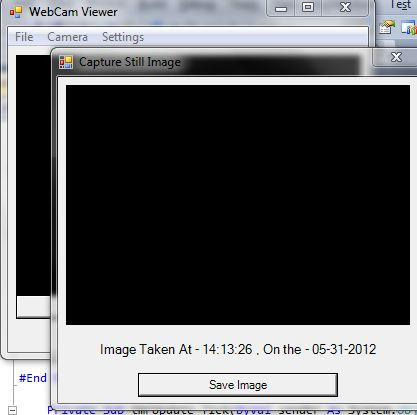Click the Save Image button
417x415 pixels.
238,385
